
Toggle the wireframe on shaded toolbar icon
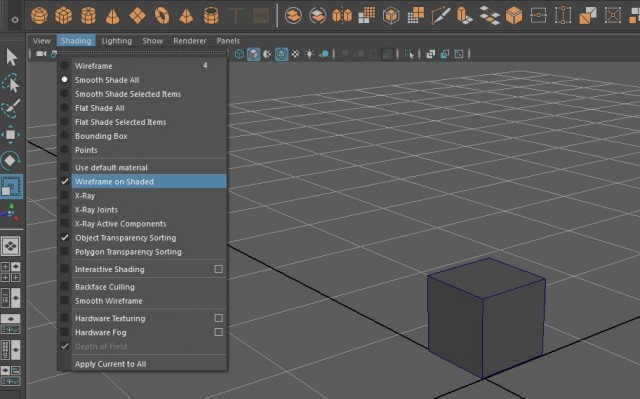coord(281,54)
